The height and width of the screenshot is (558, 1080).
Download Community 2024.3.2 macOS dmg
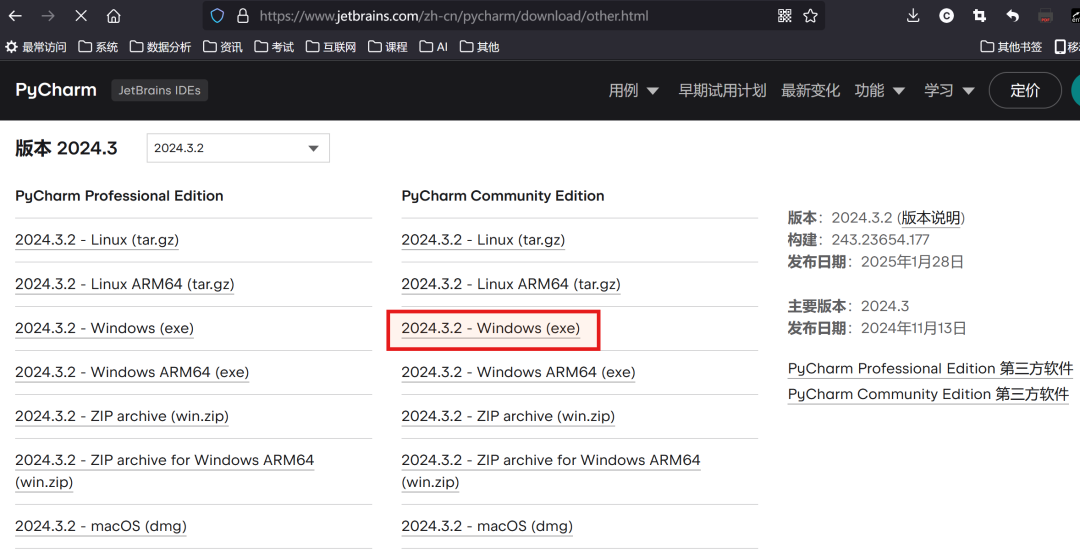click(x=488, y=526)
